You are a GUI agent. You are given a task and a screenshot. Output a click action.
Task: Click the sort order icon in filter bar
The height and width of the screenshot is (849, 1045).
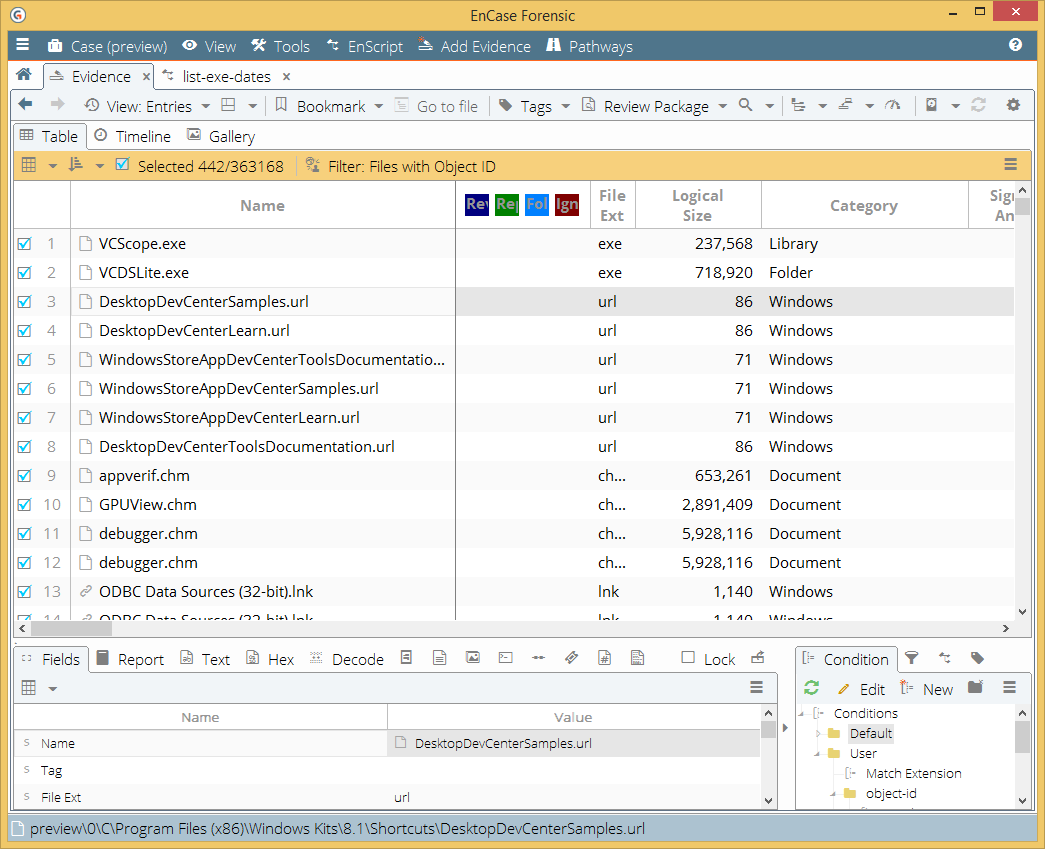(75, 165)
